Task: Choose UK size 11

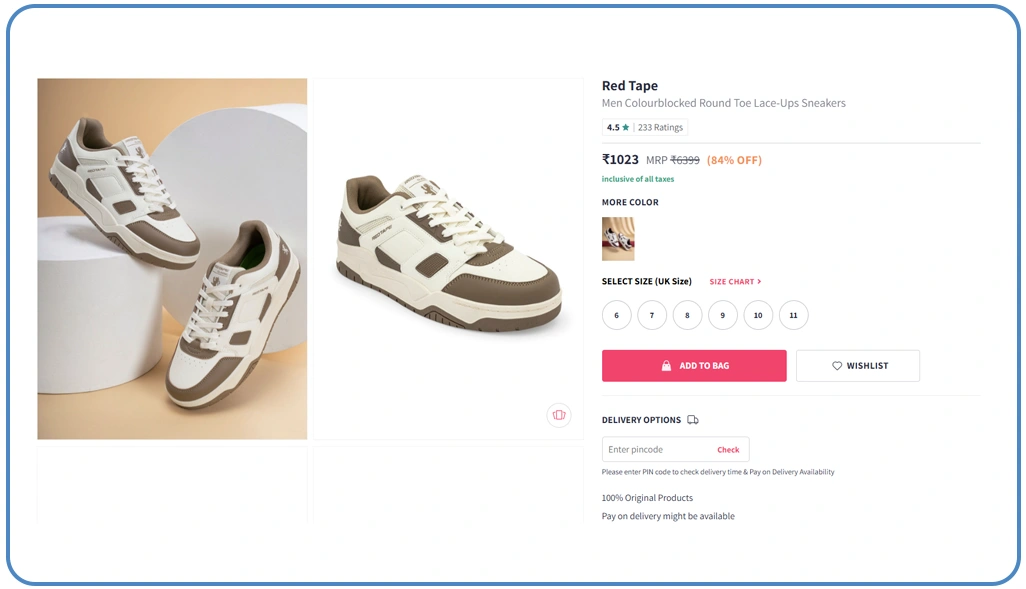Action: (793, 316)
